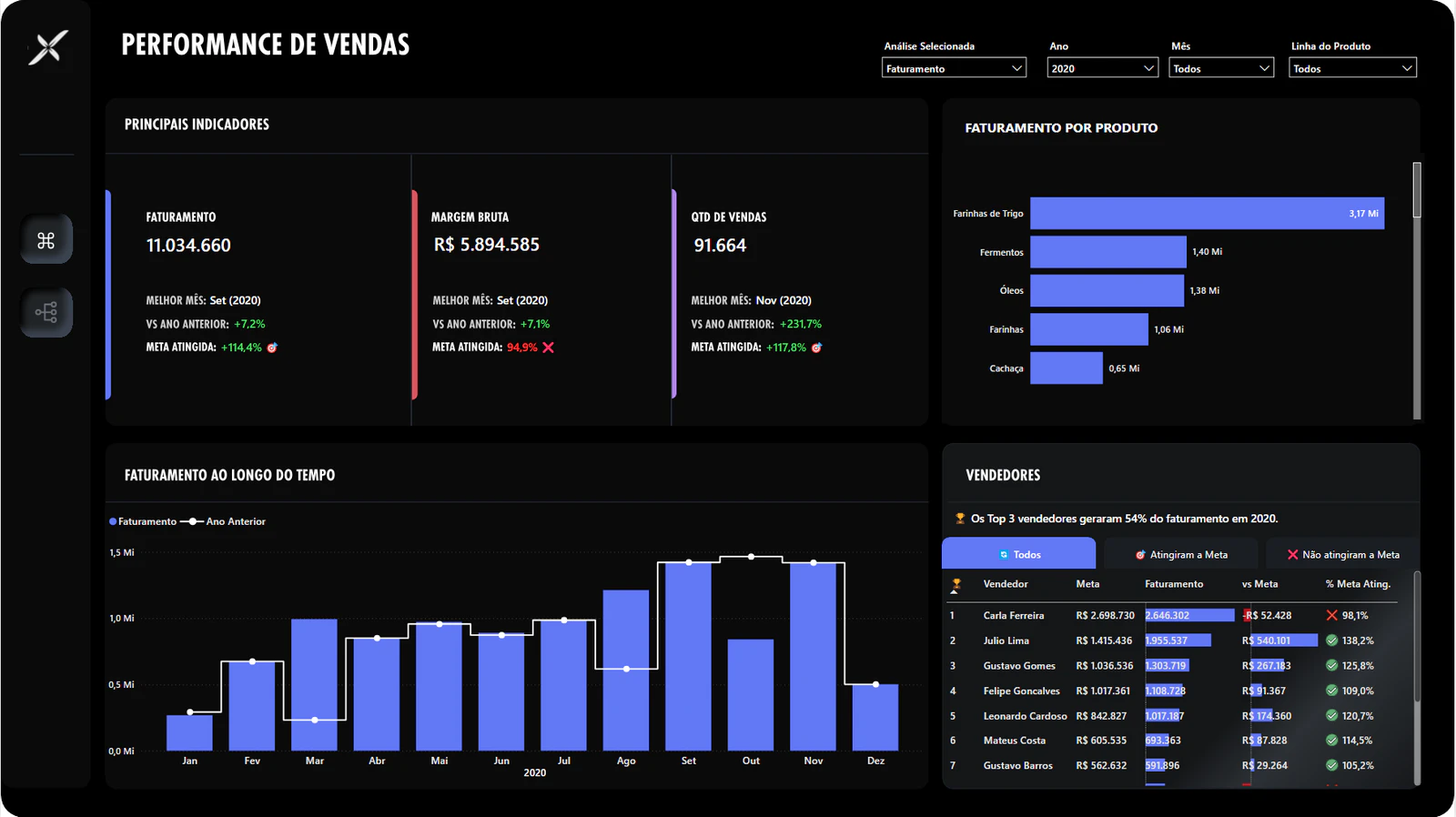Click Meta value R$ 2.698.730
This screenshot has height=817, width=1456.
click(x=1105, y=616)
